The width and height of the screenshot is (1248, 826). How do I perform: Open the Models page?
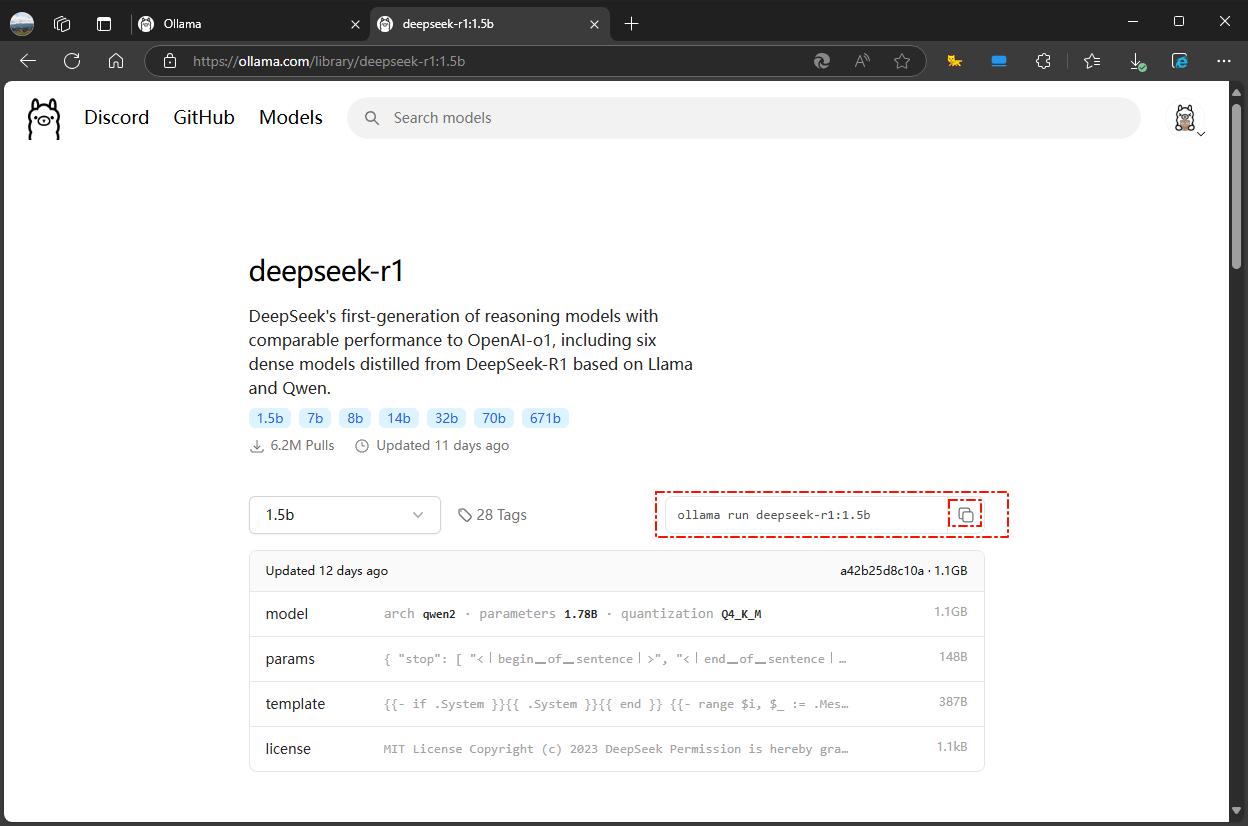click(x=291, y=118)
